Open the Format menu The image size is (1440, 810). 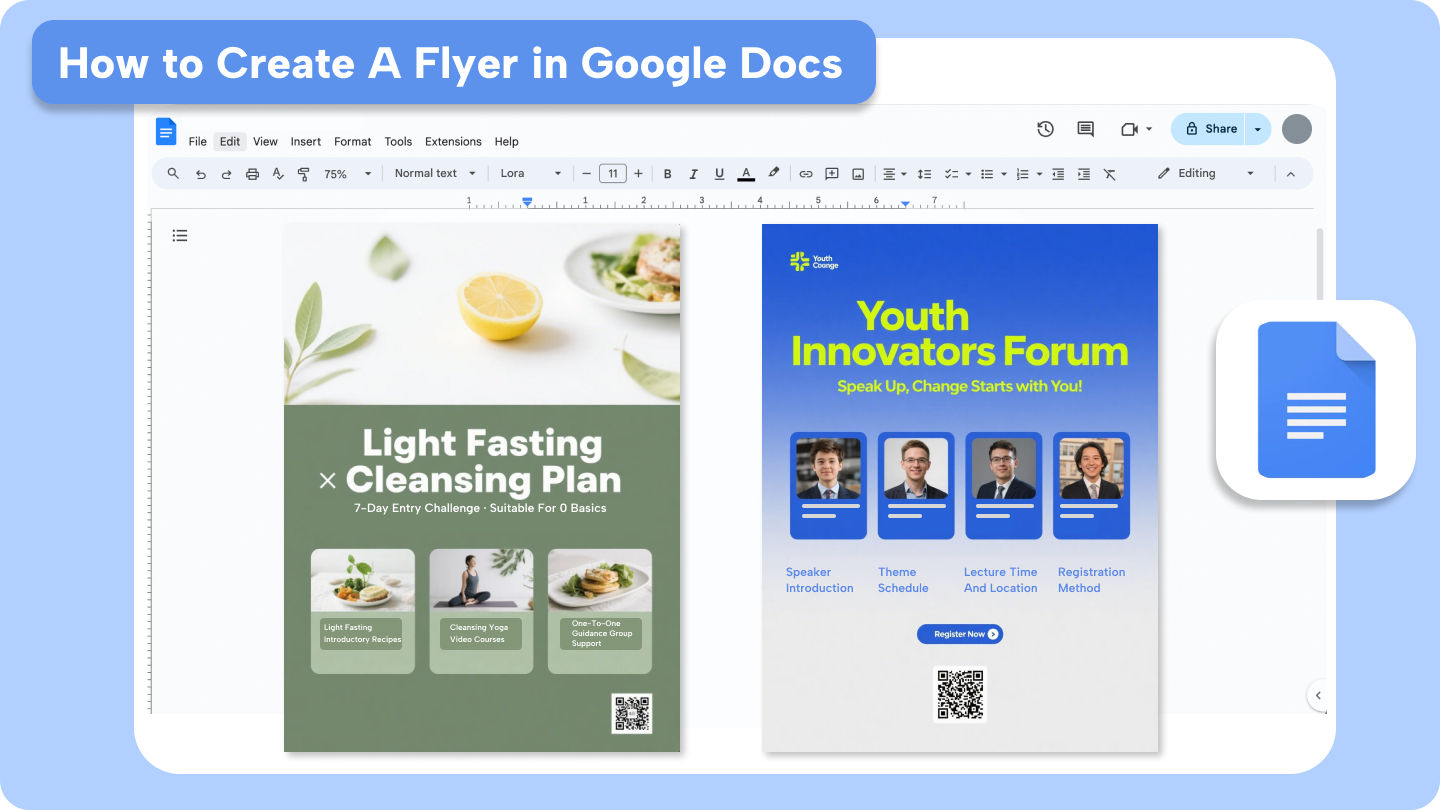[x=352, y=141]
